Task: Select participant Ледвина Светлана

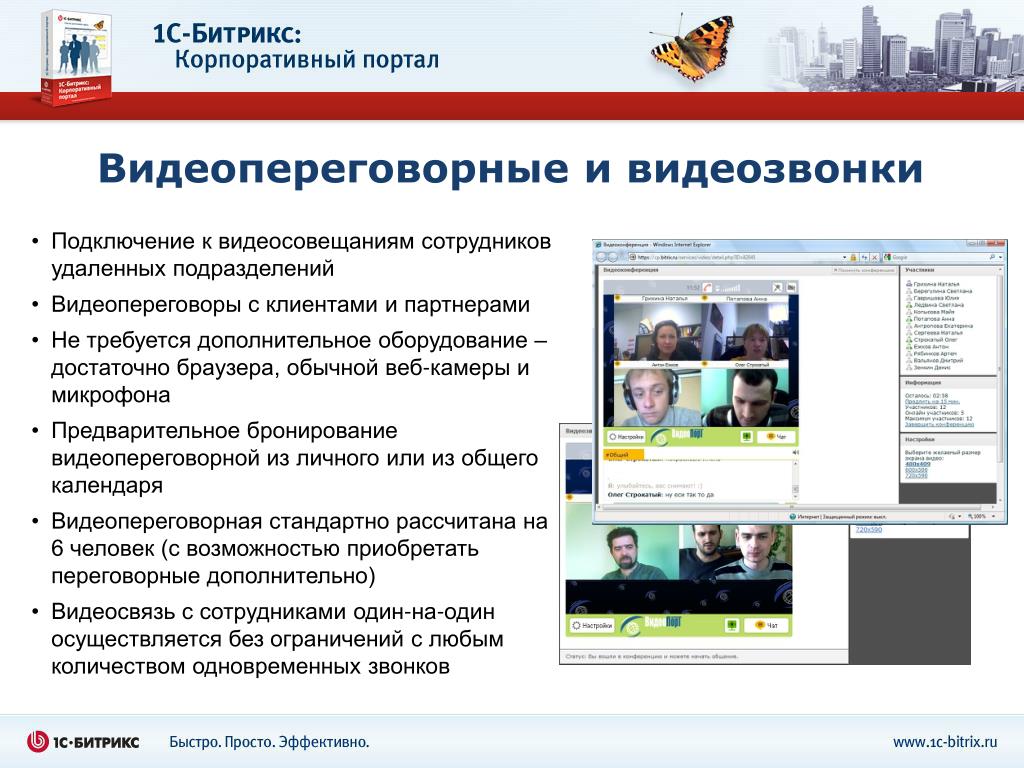Action: pyautogui.click(x=934, y=305)
